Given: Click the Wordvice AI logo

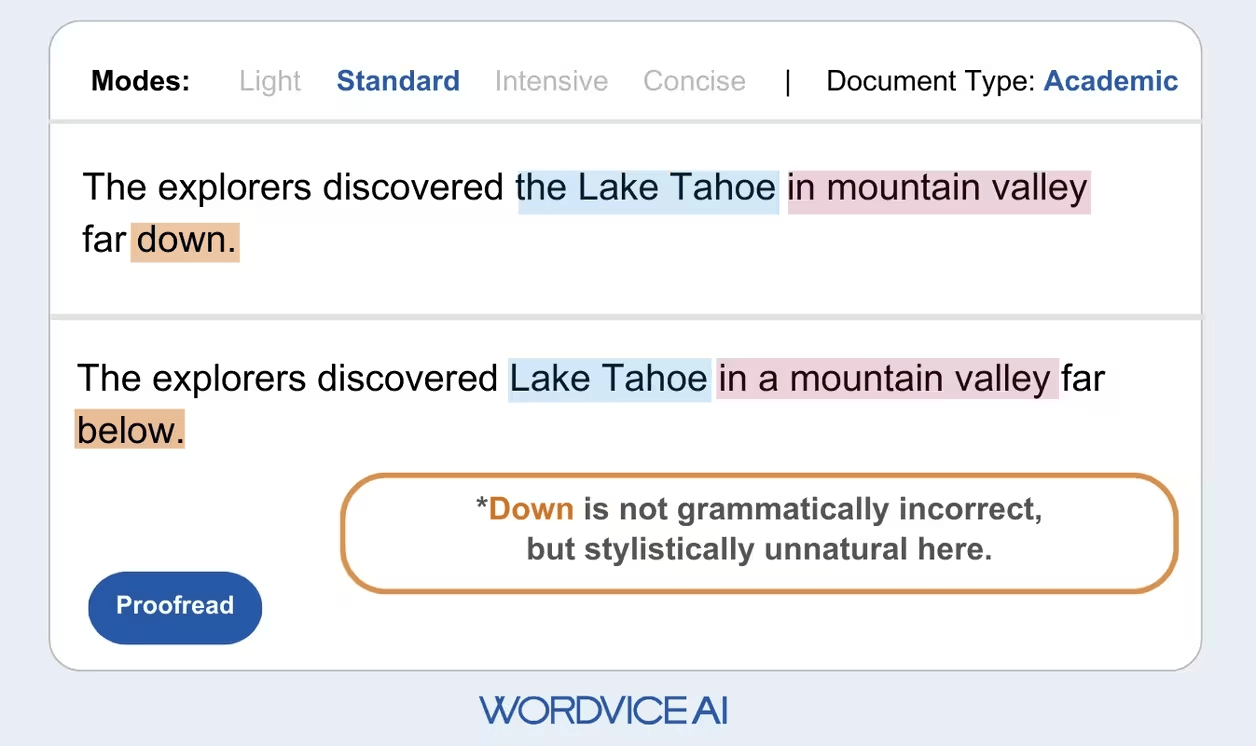Looking at the screenshot, I should tap(604, 710).
